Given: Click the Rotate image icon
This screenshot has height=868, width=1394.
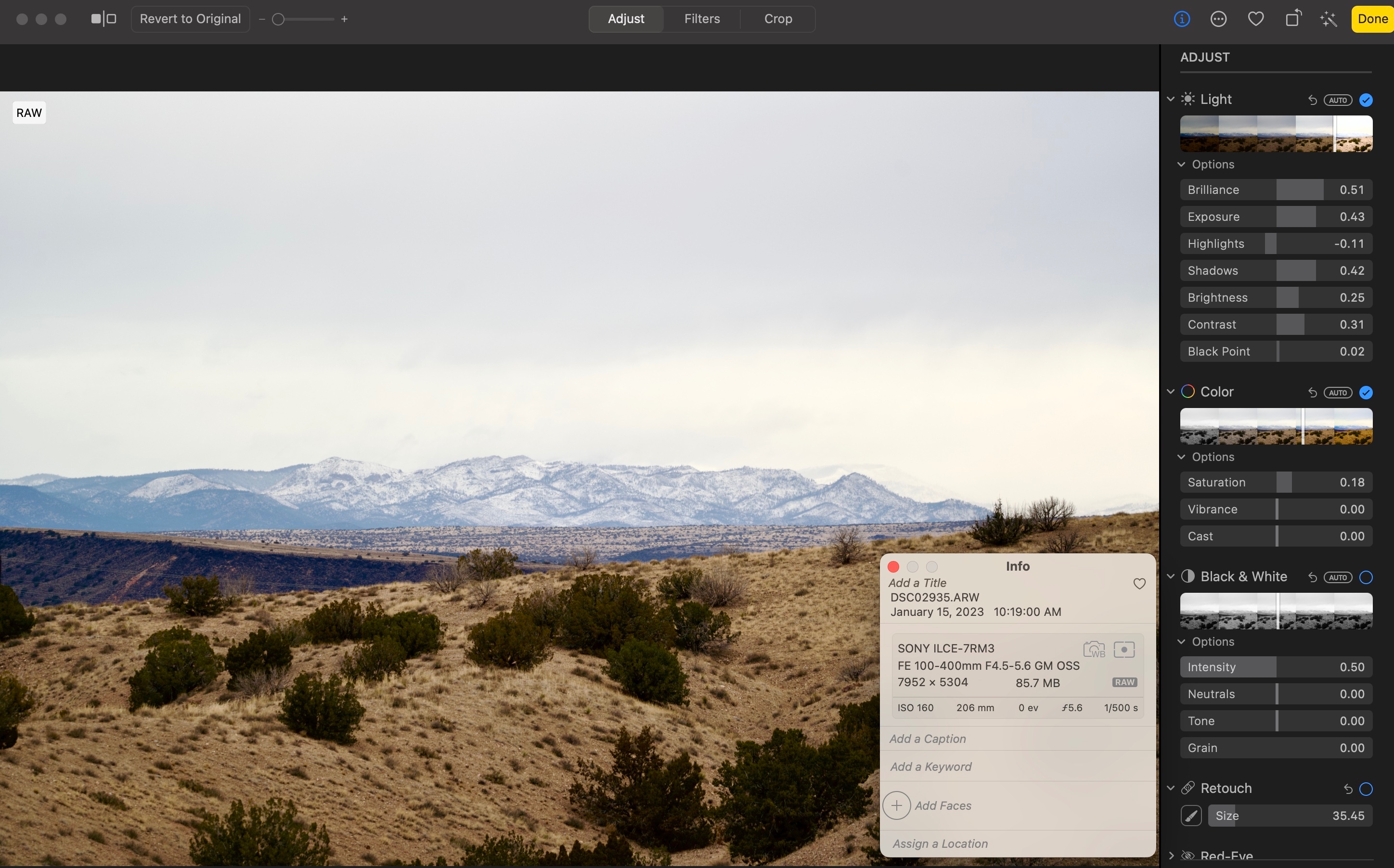Looking at the screenshot, I should (x=1292, y=19).
